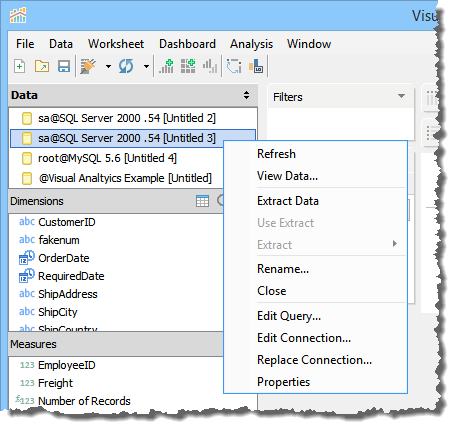Open dropdown arrow next to Refresh icon
Screen dimensions: 456x429
tap(146, 66)
